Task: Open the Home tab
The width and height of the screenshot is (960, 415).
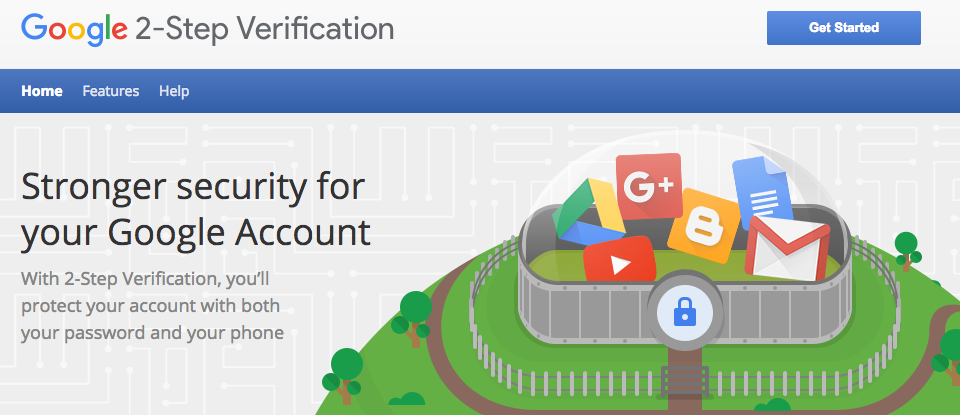Action: [42, 91]
